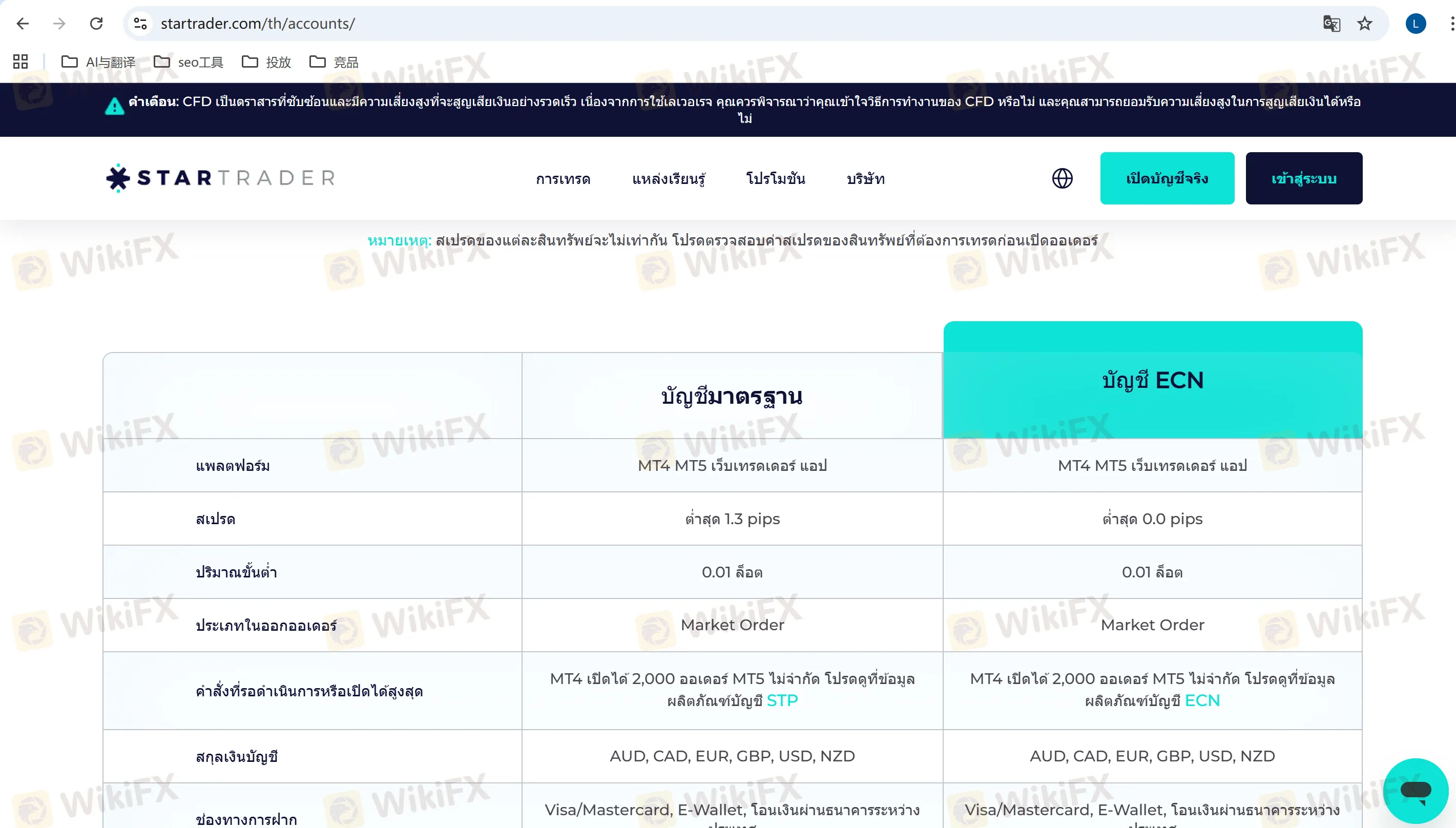This screenshot has width=1456, height=828.
Task: Open the บริษัท navigation menu
Action: pos(864,178)
